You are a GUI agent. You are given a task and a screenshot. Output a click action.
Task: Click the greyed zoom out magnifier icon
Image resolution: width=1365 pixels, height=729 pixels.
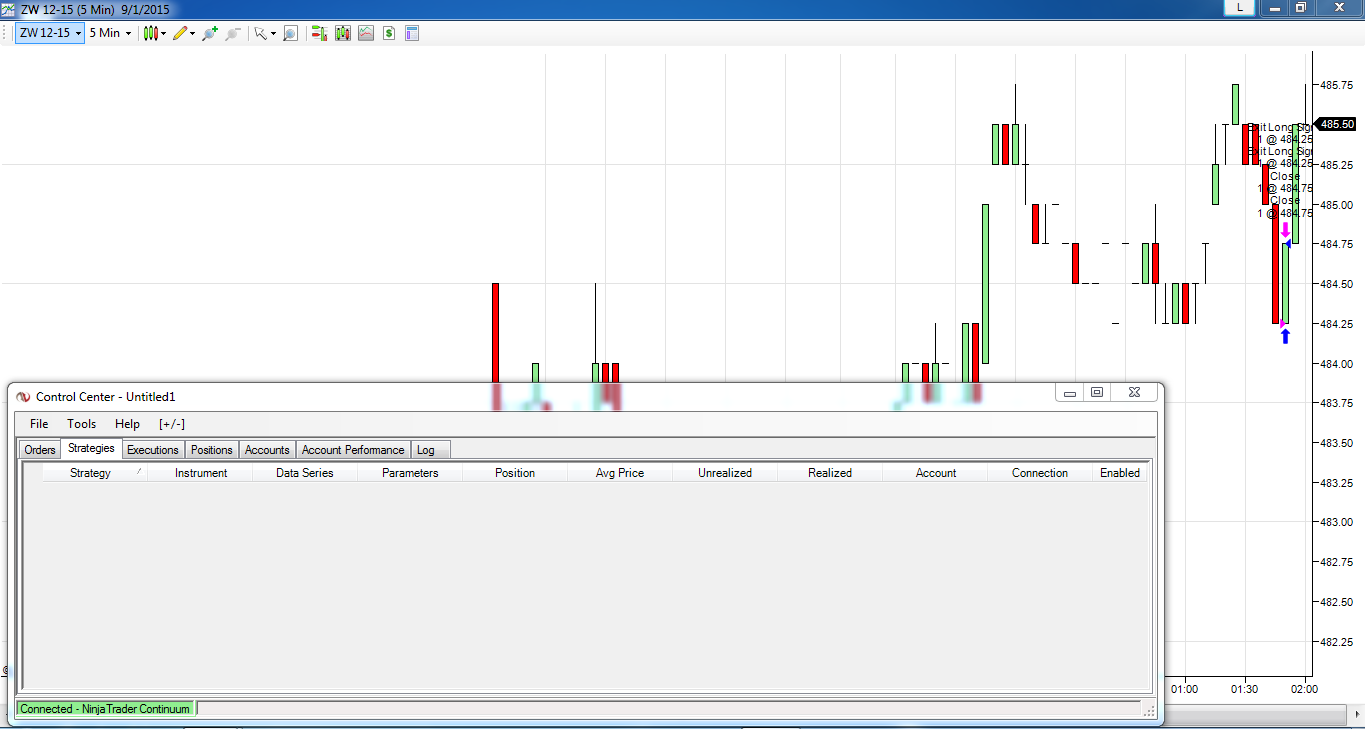click(x=233, y=33)
